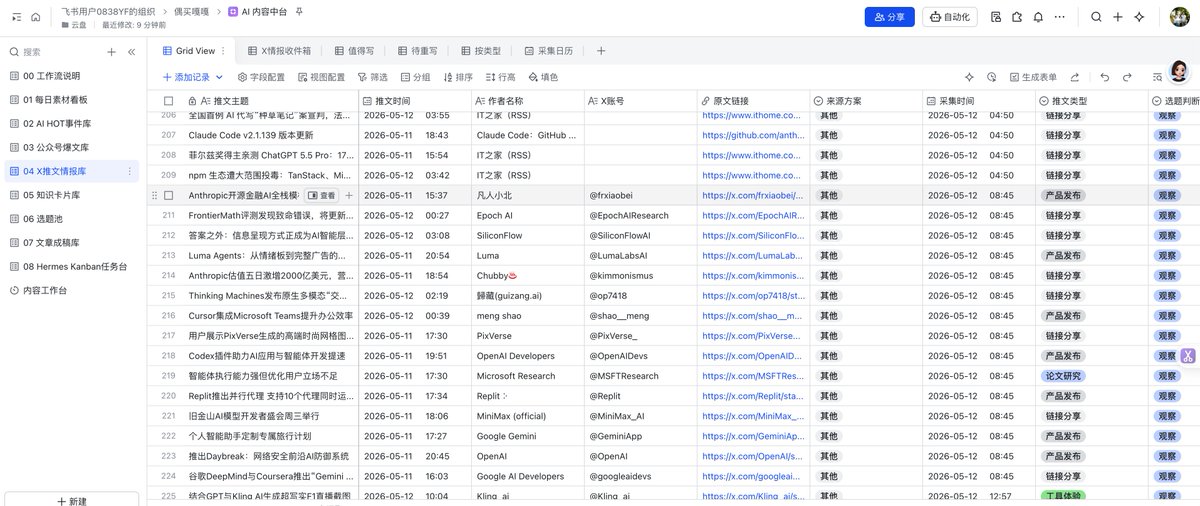Viewport: 1200px width, 506px height.
Task: Open more options for 04 X推文情报库
Action: click(129, 171)
